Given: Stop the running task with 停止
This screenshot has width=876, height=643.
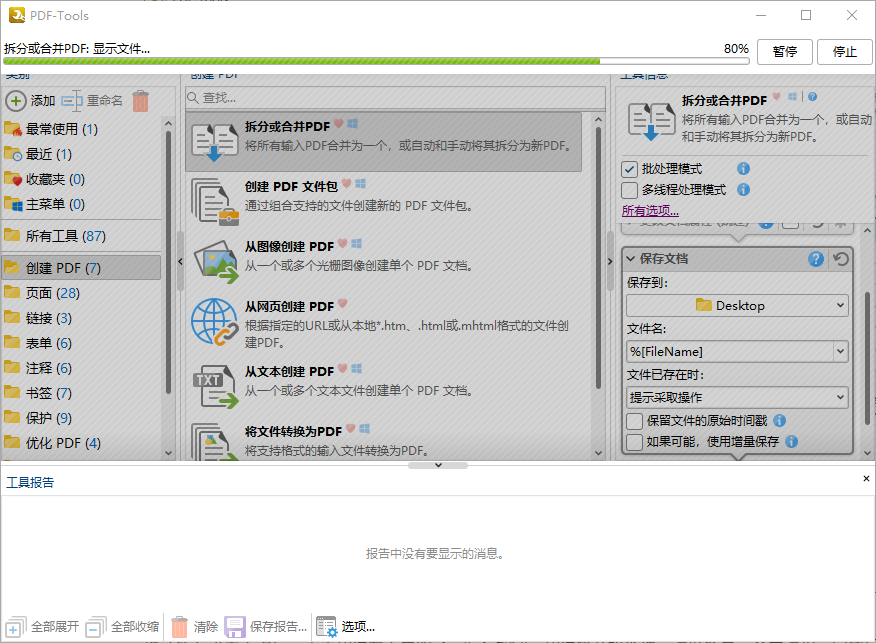Looking at the screenshot, I should point(844,52).
